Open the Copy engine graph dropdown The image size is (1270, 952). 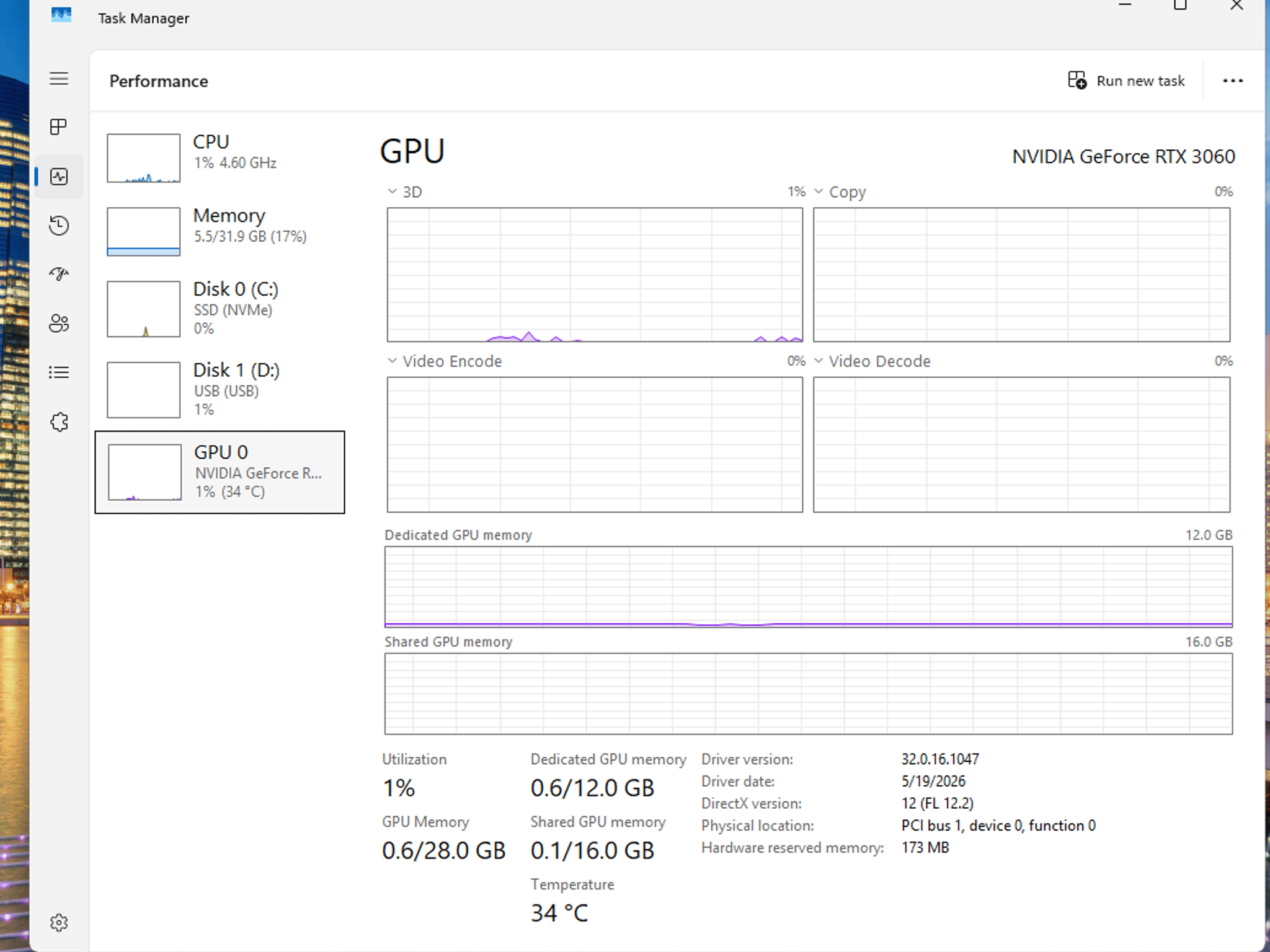point(819,192)
